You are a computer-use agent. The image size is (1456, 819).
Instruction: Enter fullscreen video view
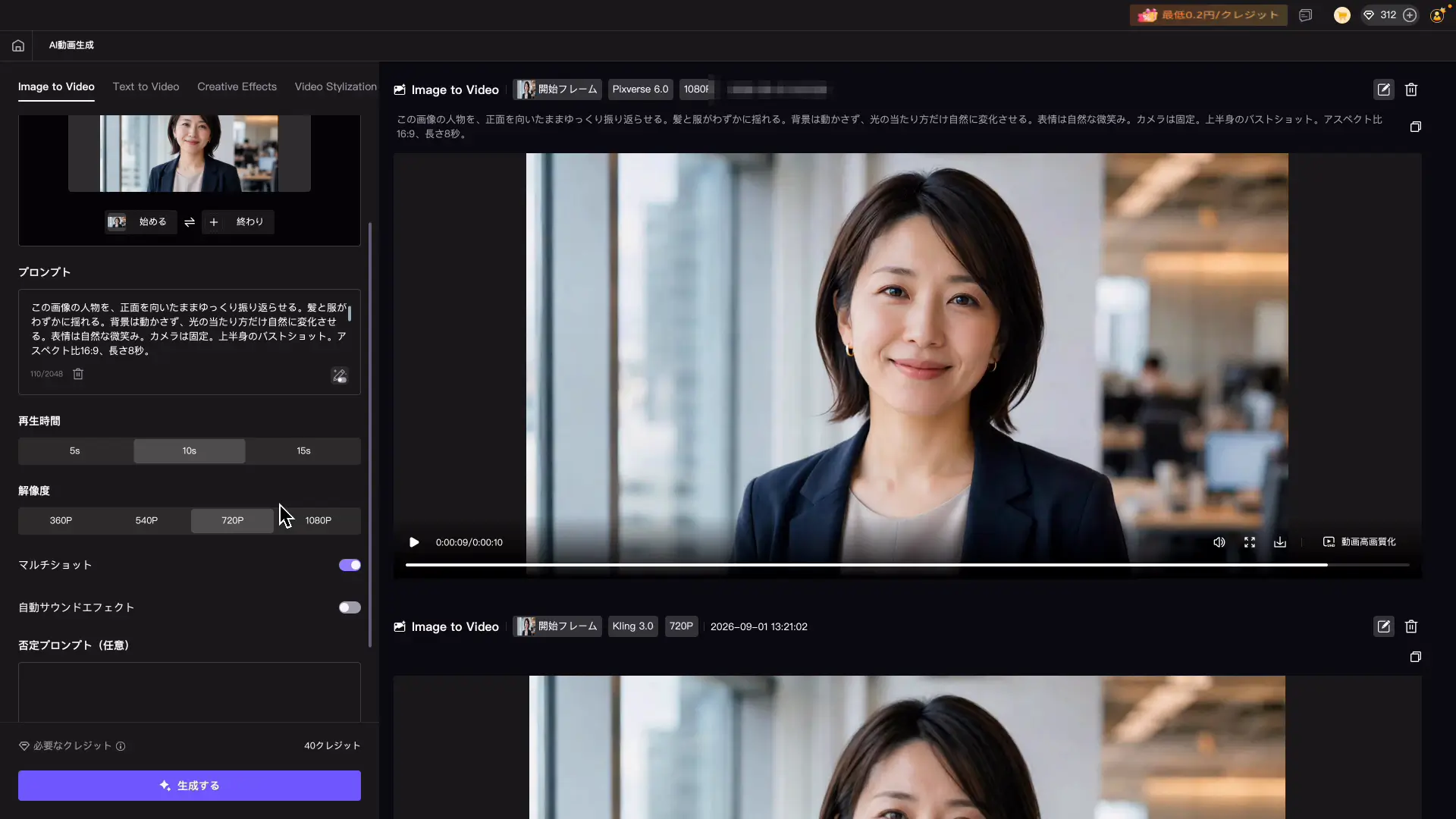(x=1250, y=542)
